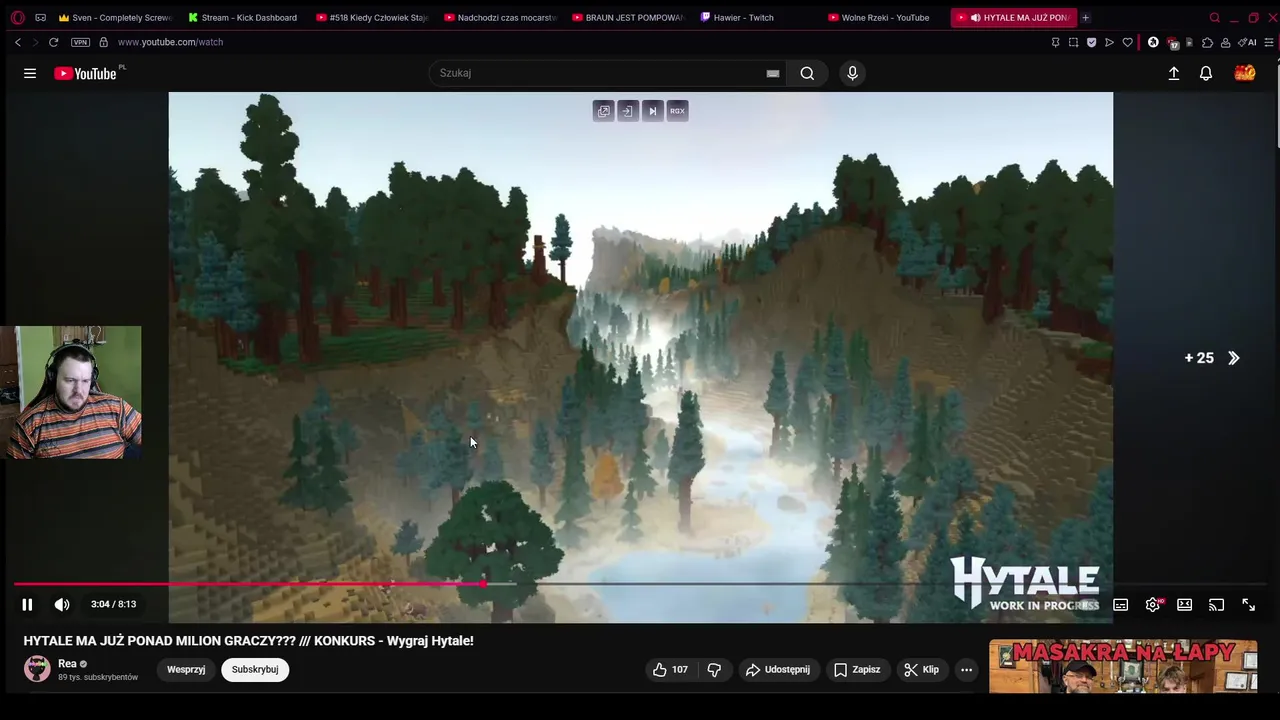Open the upload video icon
The image size is (1280, 720).
pyautogui.click(x=1174, y=73)
